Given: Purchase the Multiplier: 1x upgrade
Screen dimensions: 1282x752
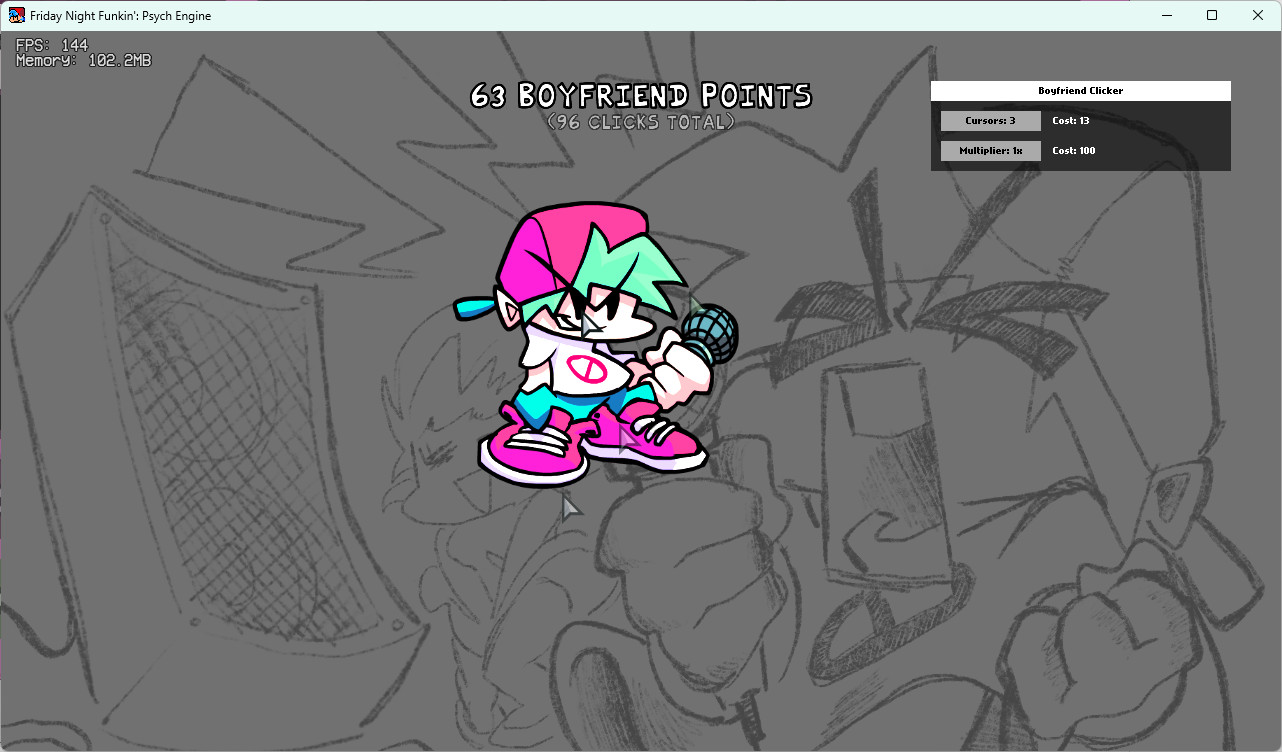Looking at the screenshot, I should click(x=991, y=151).
